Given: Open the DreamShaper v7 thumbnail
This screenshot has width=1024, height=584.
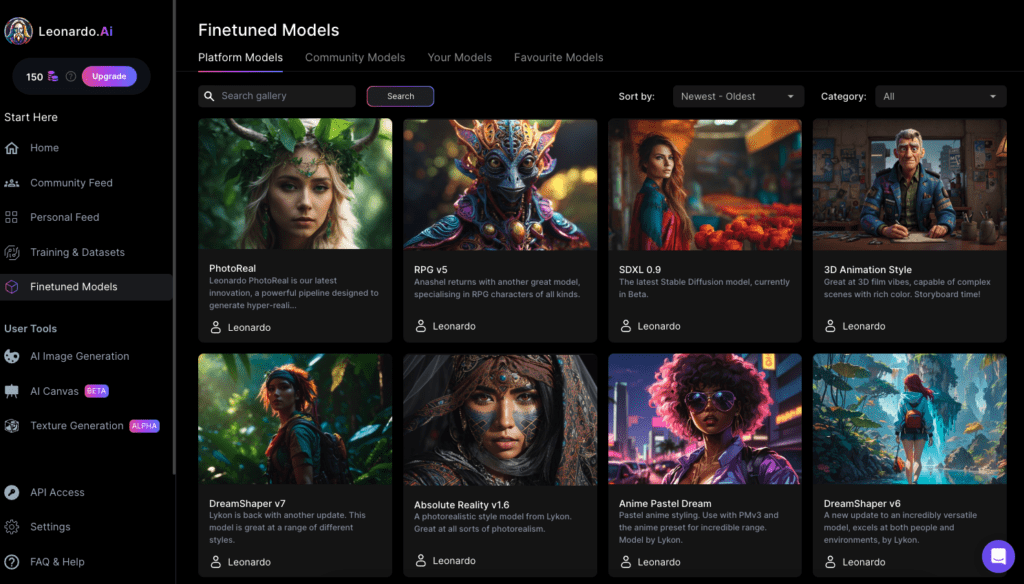Looking at the screenshot, I should (295, 419).
